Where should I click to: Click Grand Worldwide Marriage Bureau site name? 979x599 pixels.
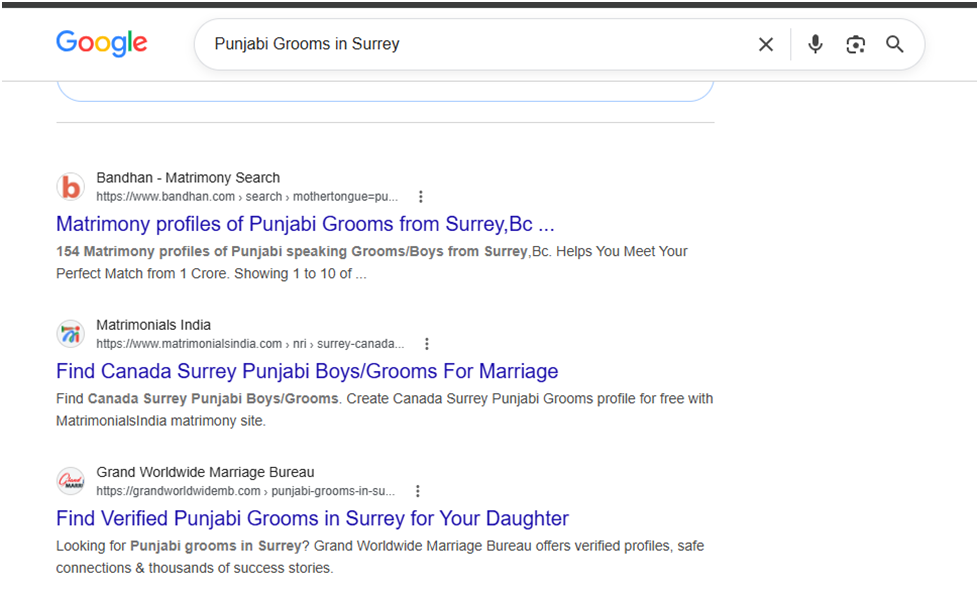click(x=205, y=472)
